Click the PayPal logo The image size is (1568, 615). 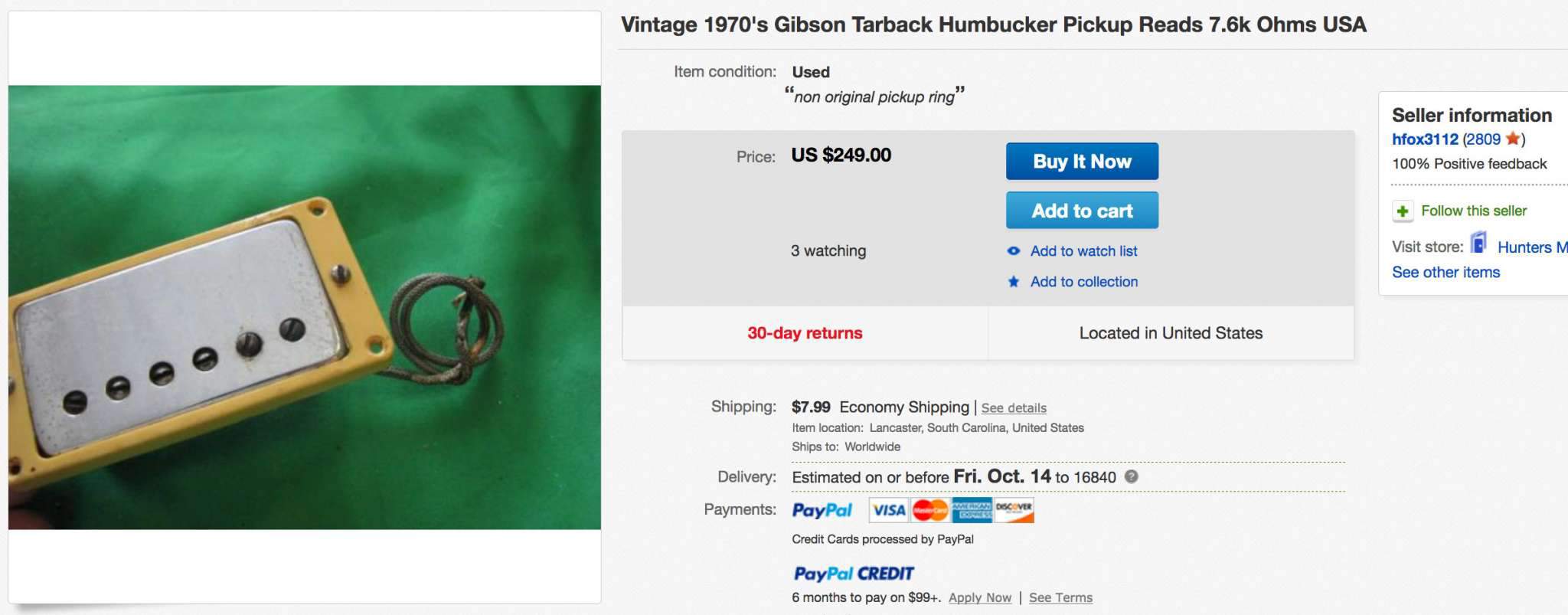(822, 510)
